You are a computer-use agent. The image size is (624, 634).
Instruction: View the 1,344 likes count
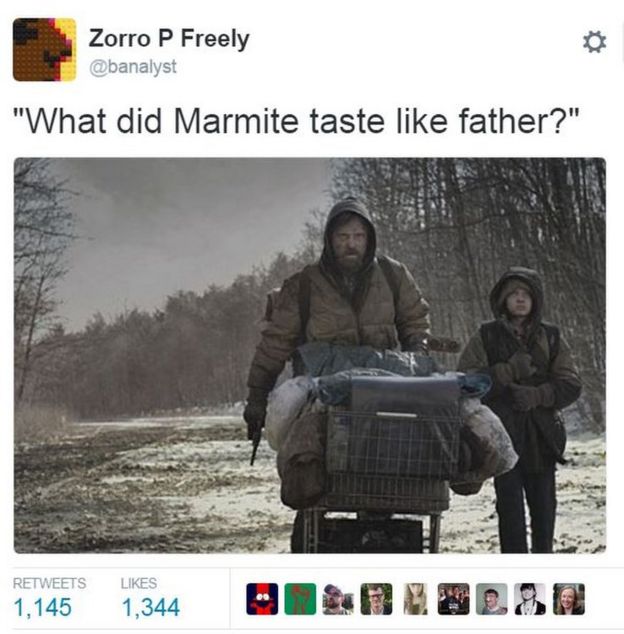coord(150,607)
